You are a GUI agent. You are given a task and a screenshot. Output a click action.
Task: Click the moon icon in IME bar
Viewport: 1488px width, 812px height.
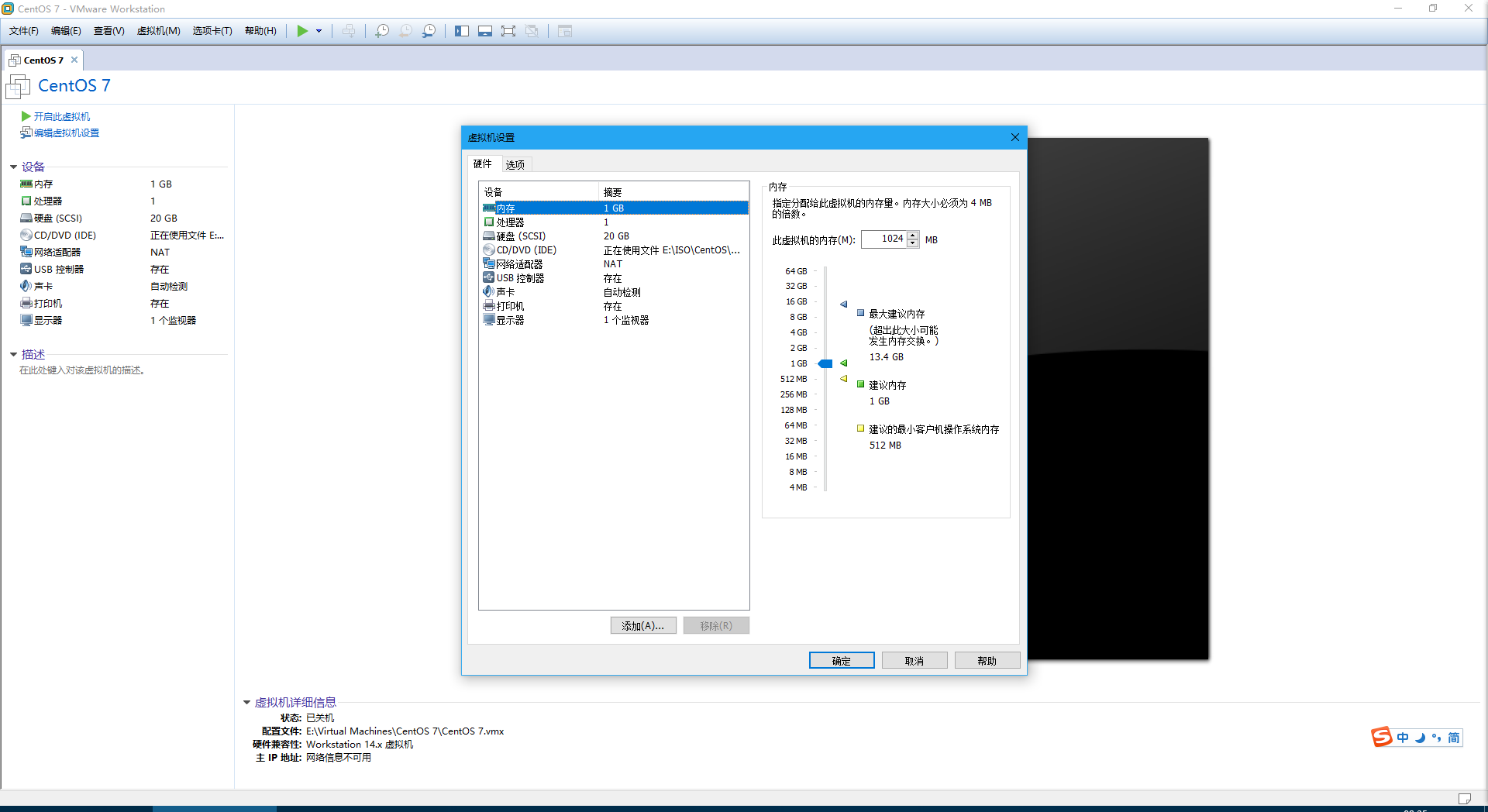pyautogui.click(x=1420, y=738)
